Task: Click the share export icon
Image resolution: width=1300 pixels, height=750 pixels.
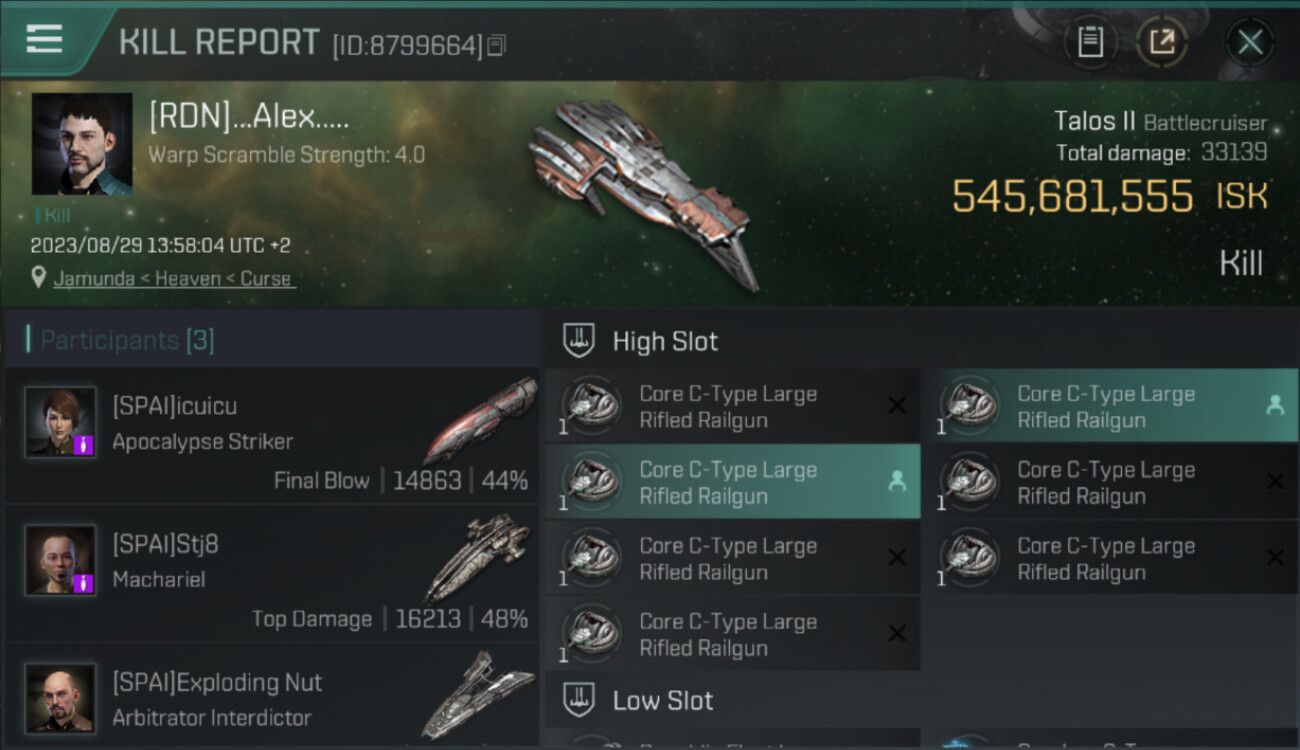Action: (1162, 43)
